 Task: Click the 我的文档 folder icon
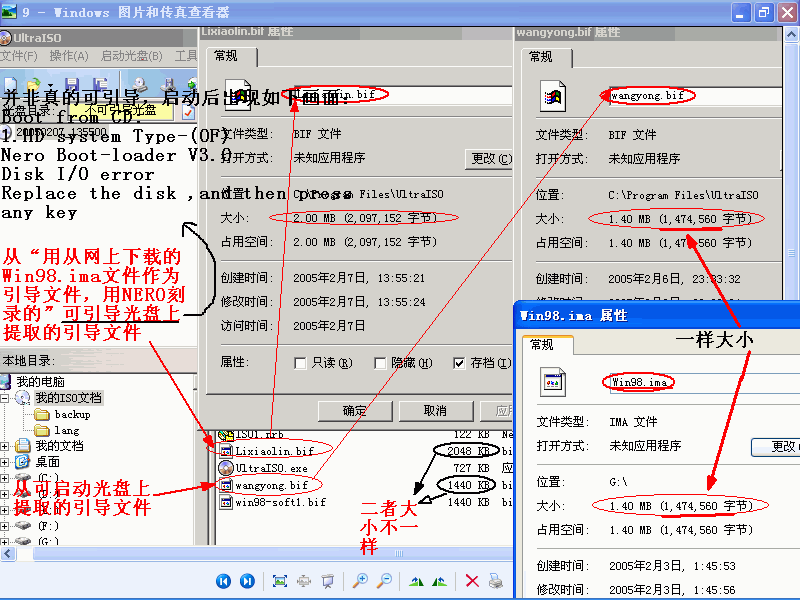coord(22,445)
